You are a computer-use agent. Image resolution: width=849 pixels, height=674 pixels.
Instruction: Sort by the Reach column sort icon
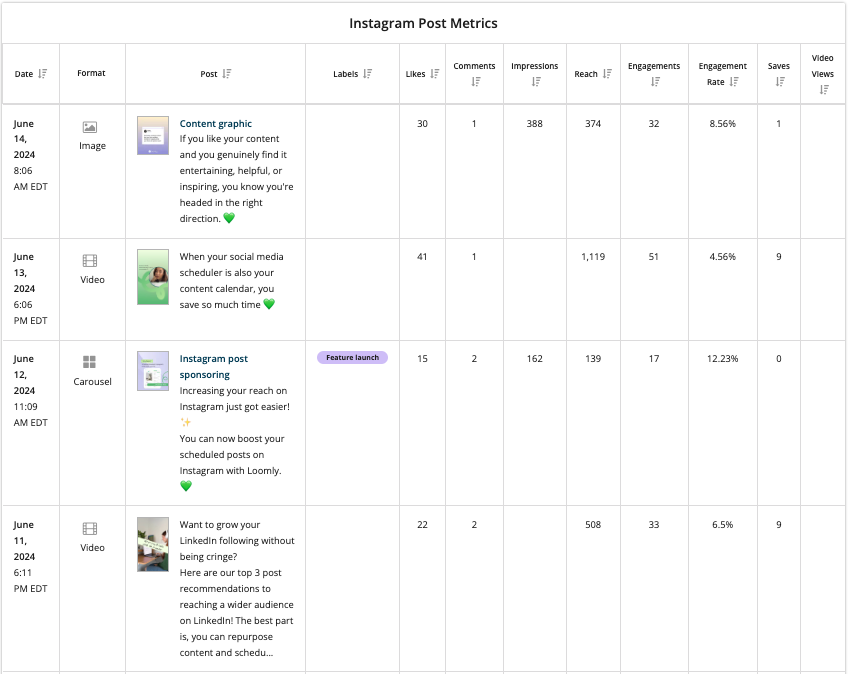(606, 74)
